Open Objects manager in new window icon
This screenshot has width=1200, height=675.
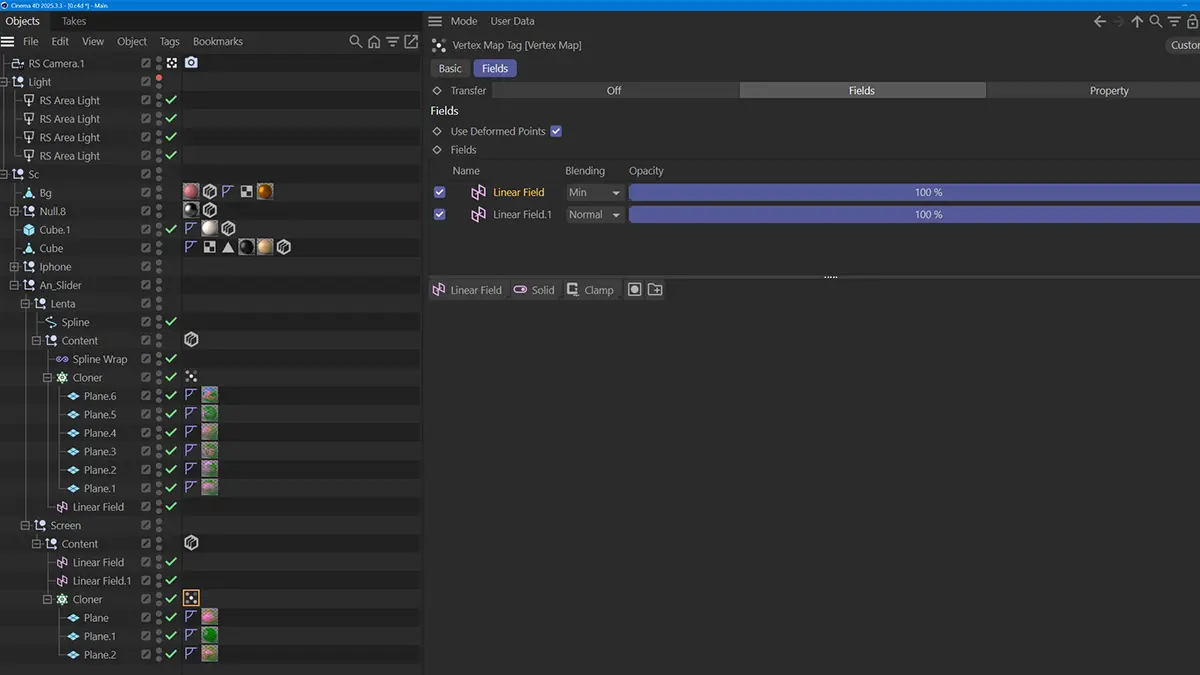pyautogui.click(x=411, y=42)
